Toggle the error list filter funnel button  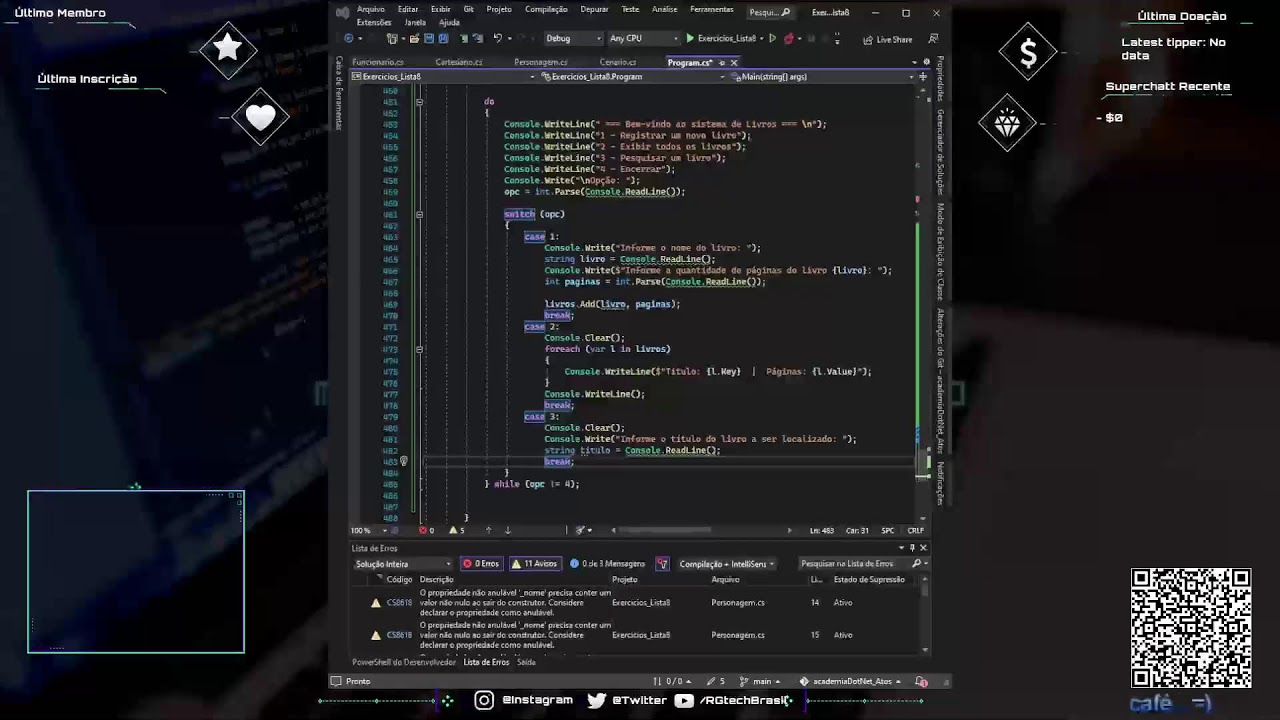pyautogui.click(x=662, y=564)
